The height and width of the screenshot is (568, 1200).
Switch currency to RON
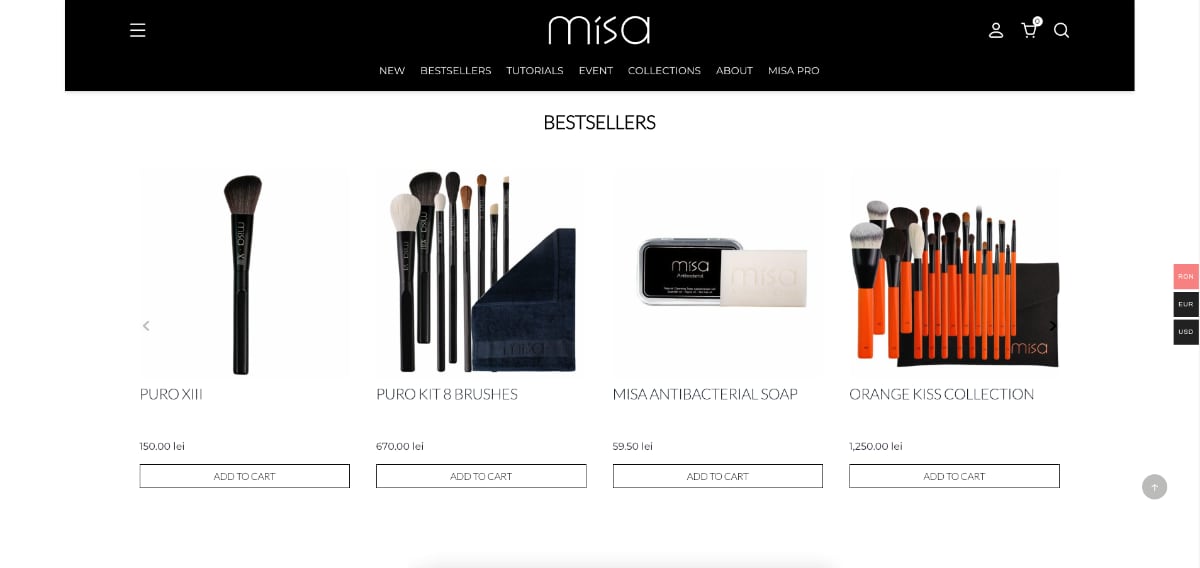(x=1186, y=276)
